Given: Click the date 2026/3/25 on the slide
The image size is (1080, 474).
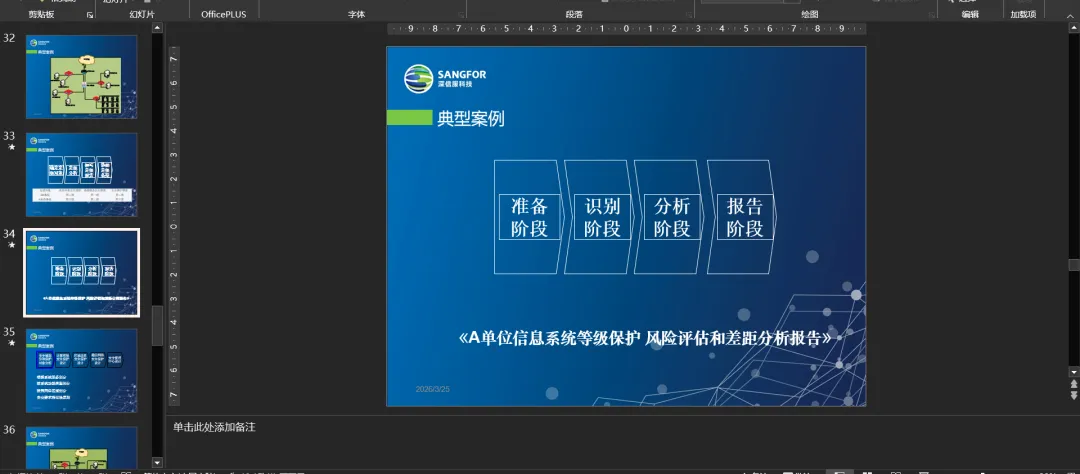Looking at the screenshot, I should [x=433, y=389].
